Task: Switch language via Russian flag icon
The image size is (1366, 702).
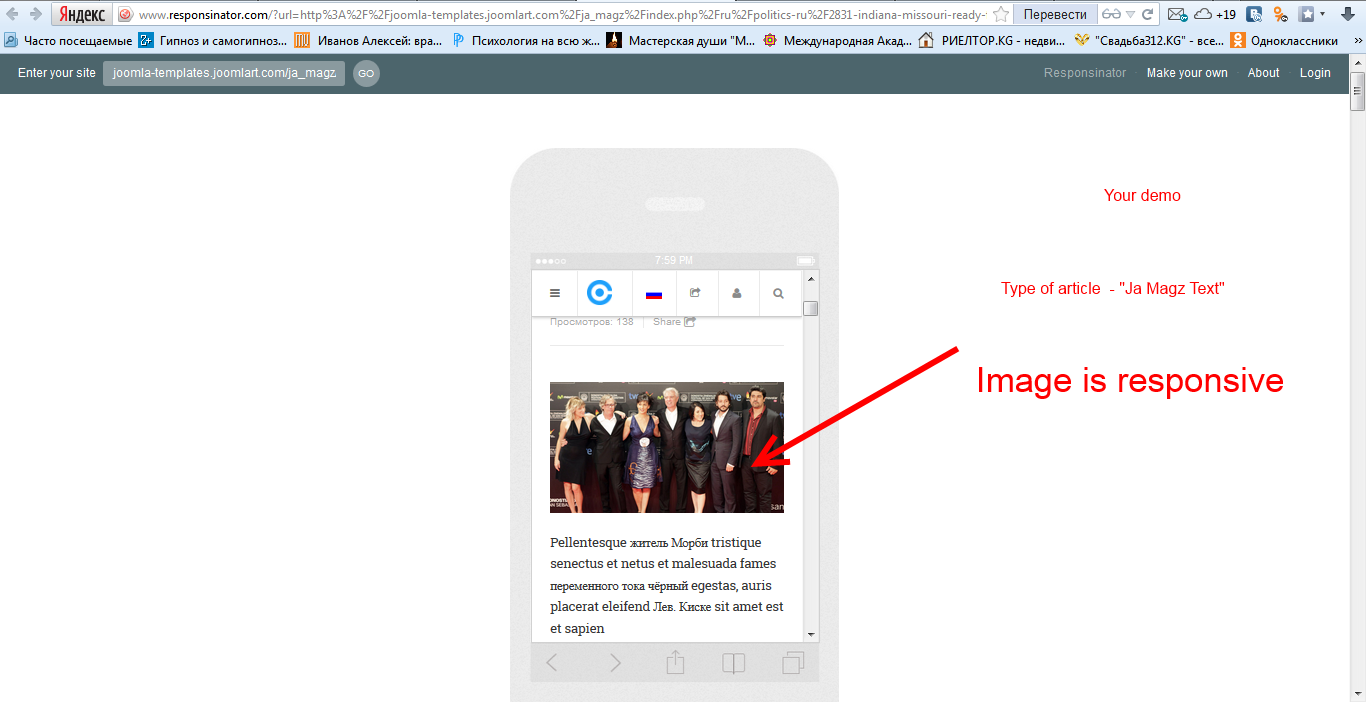Action: coord(654,294)
